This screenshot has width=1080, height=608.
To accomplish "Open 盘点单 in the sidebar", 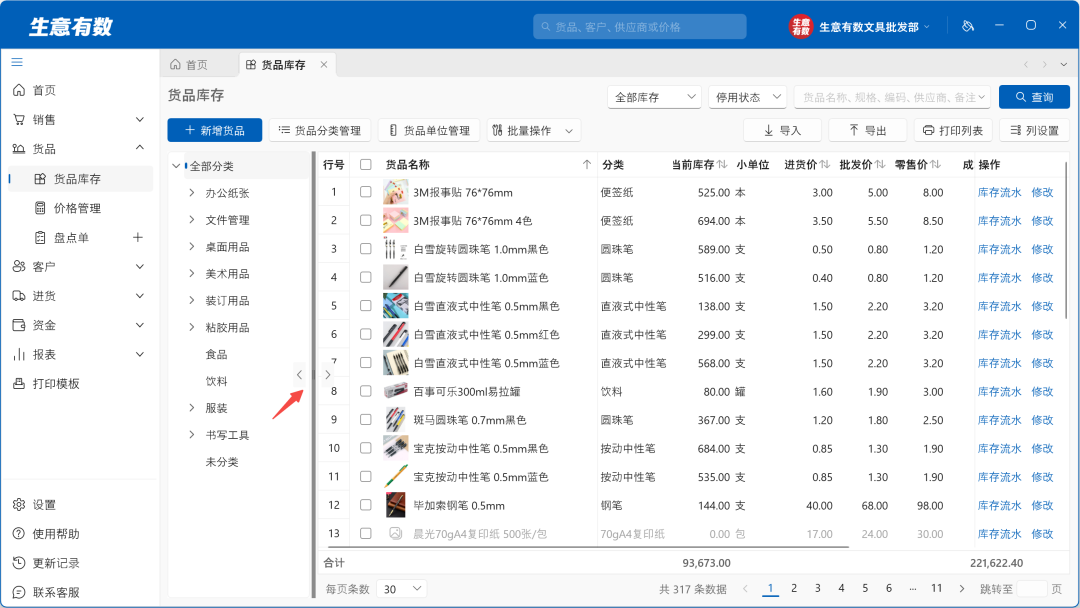I will 71,238.
